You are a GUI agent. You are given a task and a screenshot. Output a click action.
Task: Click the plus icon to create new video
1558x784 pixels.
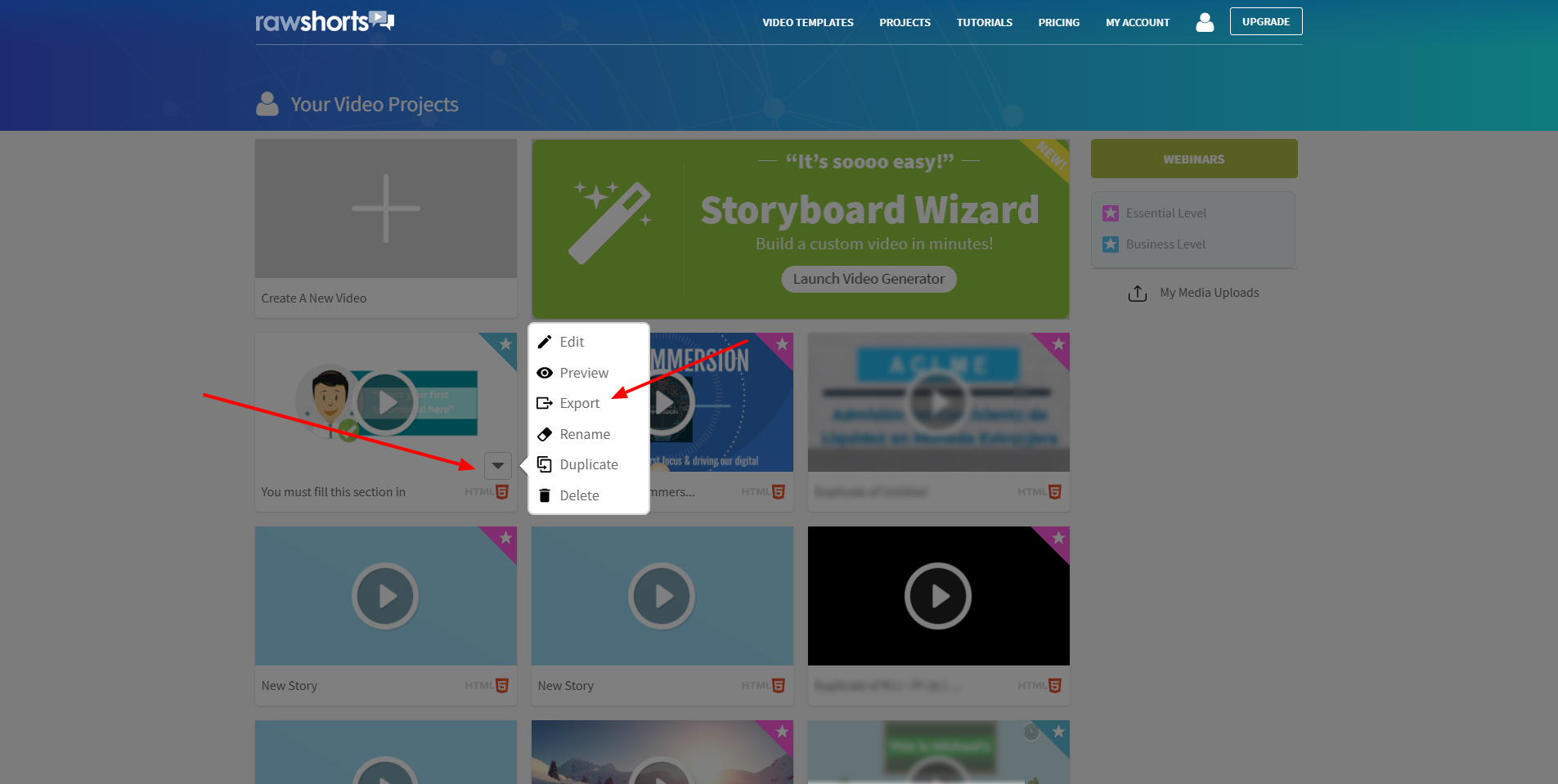[386, 208]
